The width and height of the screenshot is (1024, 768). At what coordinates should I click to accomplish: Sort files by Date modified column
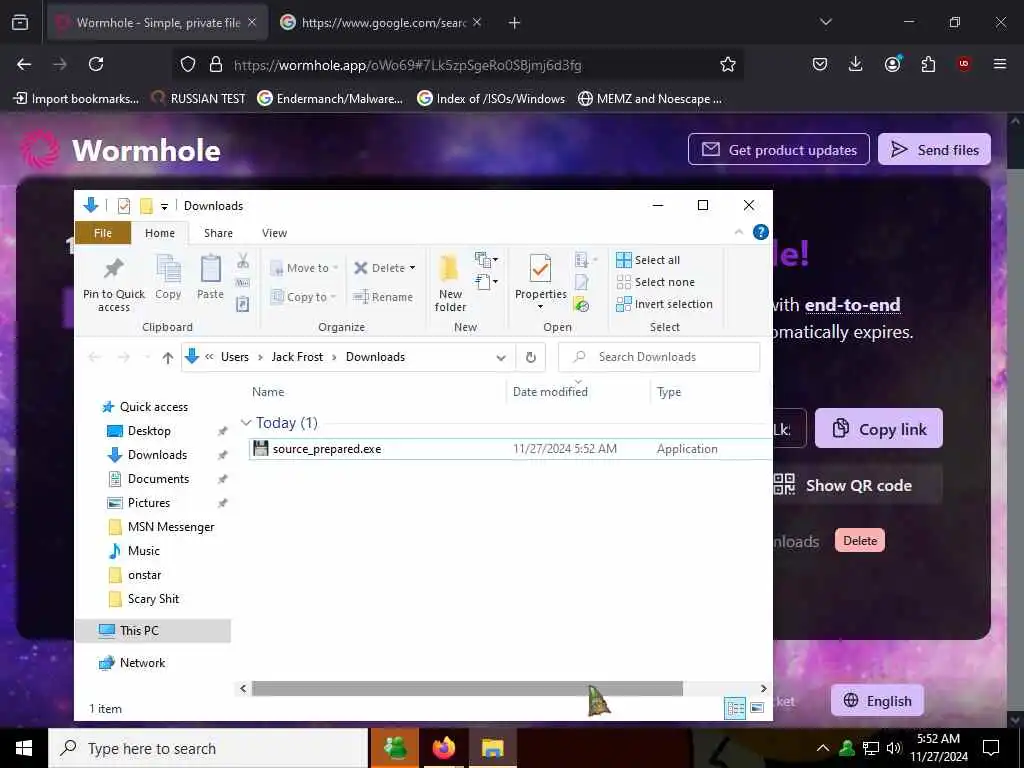551,392
